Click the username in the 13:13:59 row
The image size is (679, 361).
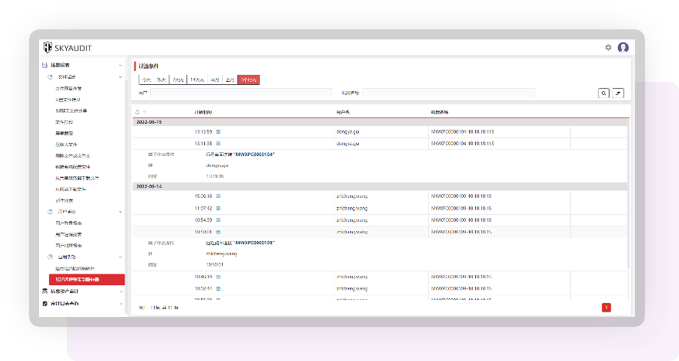coord(348,132)
